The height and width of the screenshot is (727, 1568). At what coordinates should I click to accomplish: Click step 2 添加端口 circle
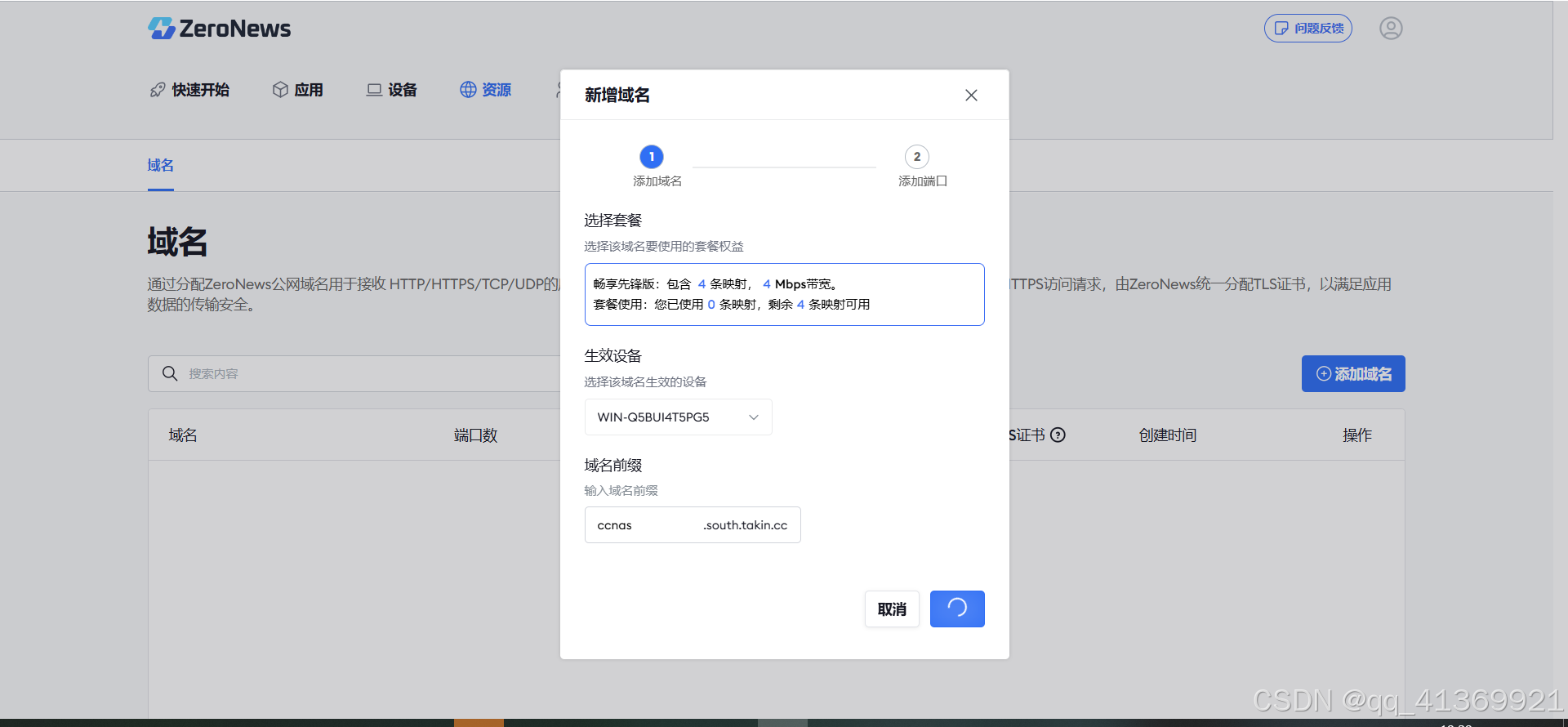[x=917, y=157]
